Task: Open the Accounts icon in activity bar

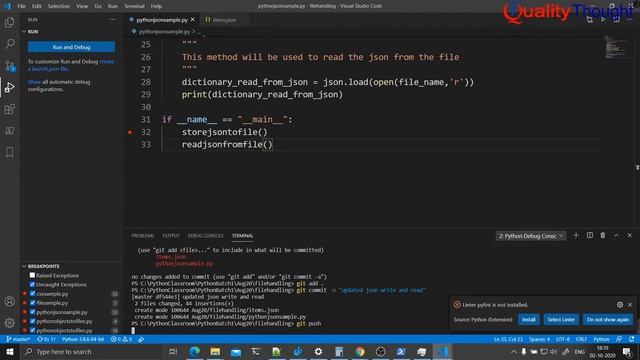Action: pyautogui.click(x=9, y=301)
